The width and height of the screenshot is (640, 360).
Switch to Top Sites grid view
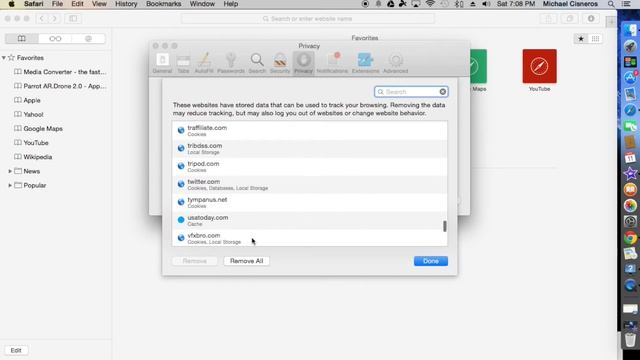tap(595, 39)
